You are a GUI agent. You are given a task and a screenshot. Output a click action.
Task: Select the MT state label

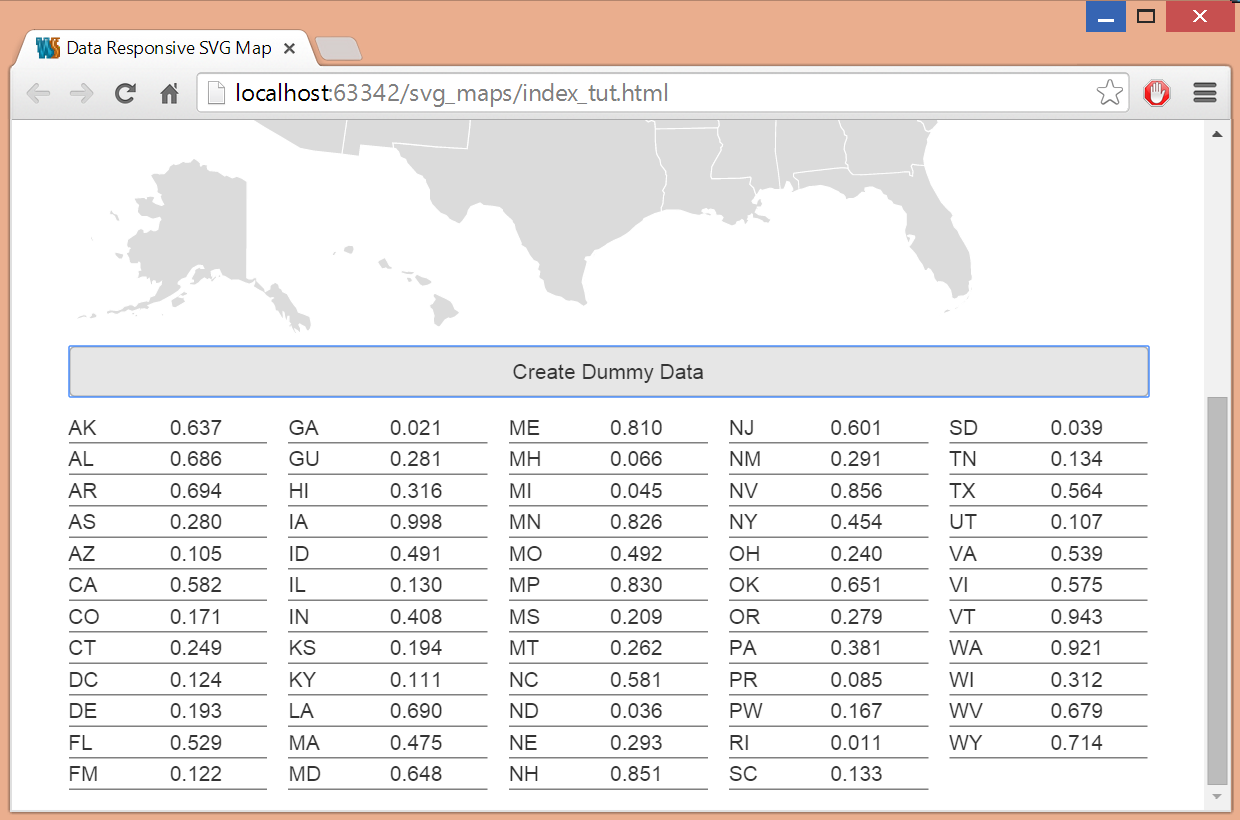point(524,648)
